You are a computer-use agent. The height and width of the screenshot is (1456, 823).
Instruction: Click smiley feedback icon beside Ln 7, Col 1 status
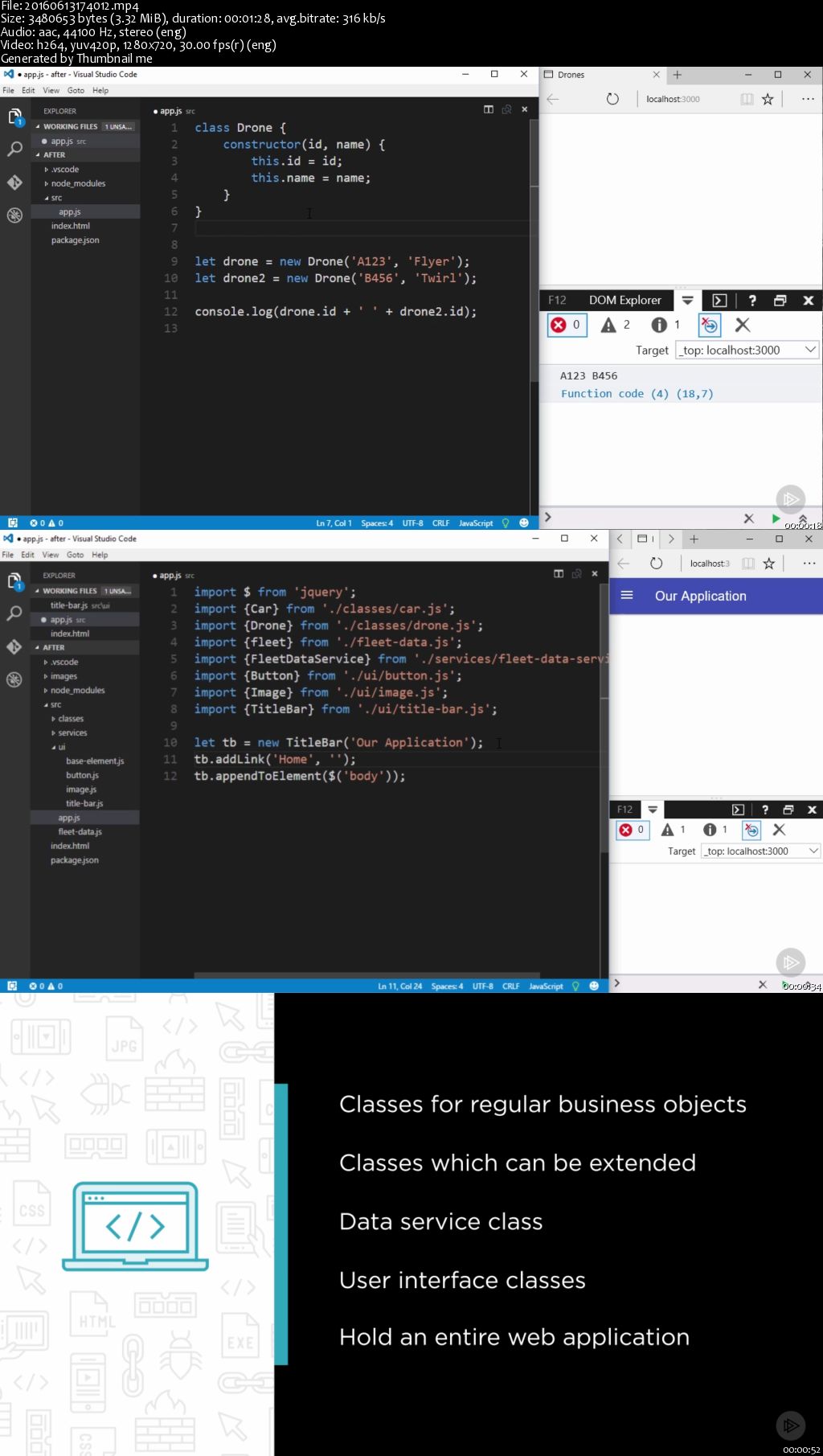point(524,523)
